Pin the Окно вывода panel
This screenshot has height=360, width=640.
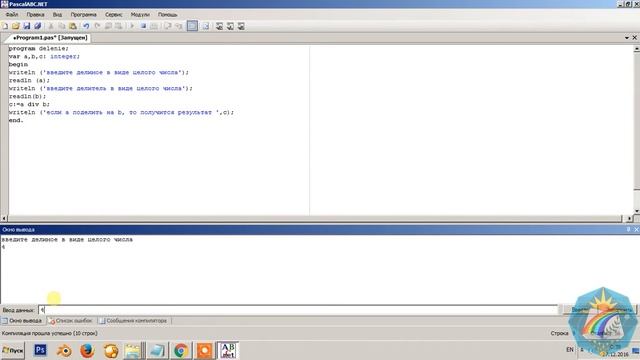coord(629,229)
